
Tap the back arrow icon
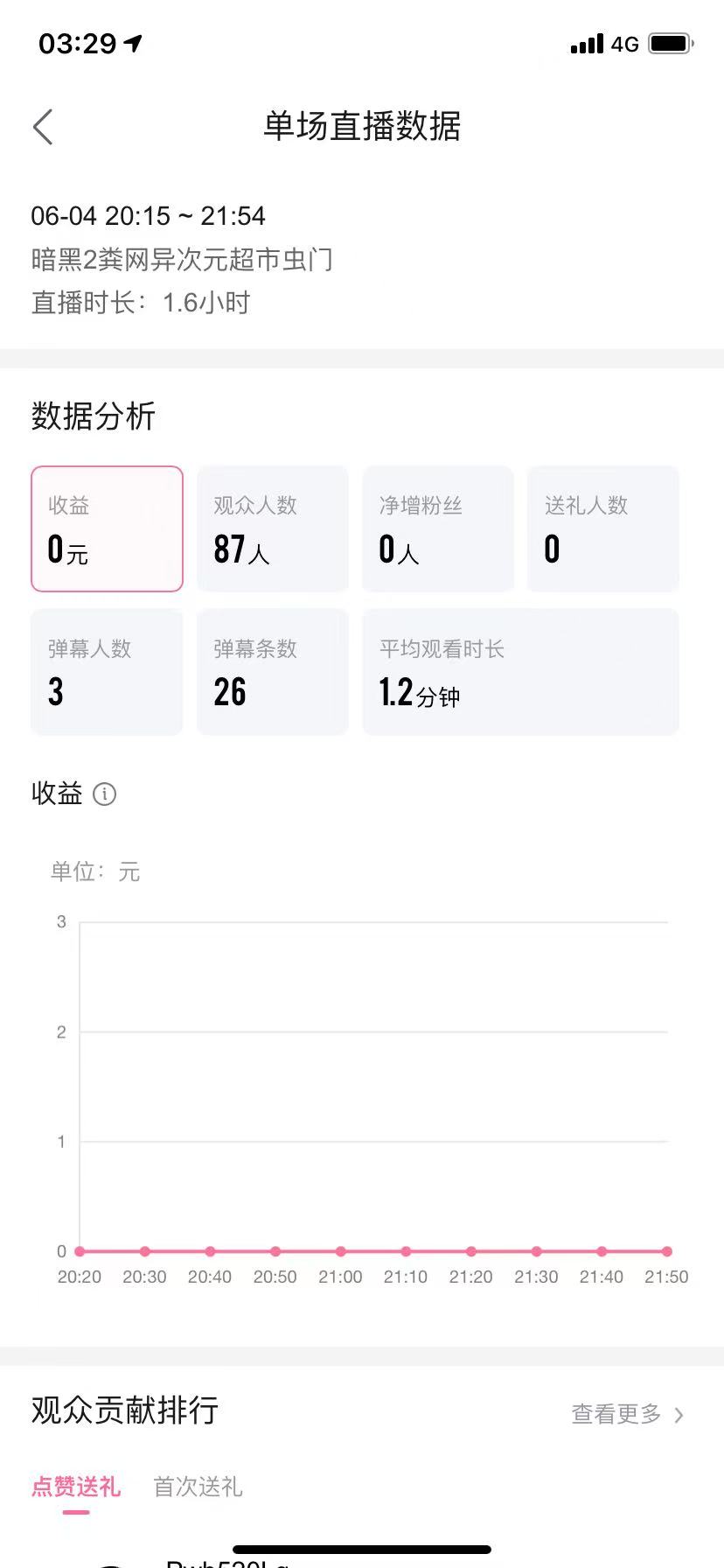point(43,127)
